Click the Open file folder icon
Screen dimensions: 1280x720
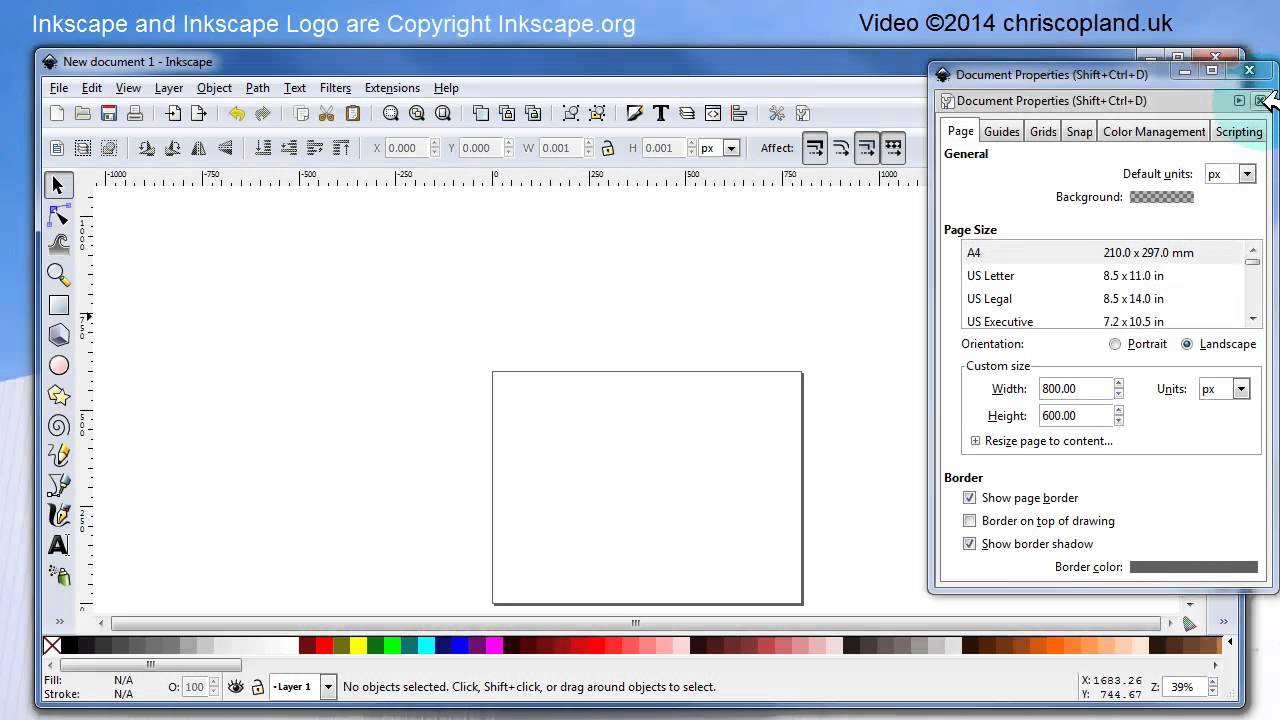(83, 113)
